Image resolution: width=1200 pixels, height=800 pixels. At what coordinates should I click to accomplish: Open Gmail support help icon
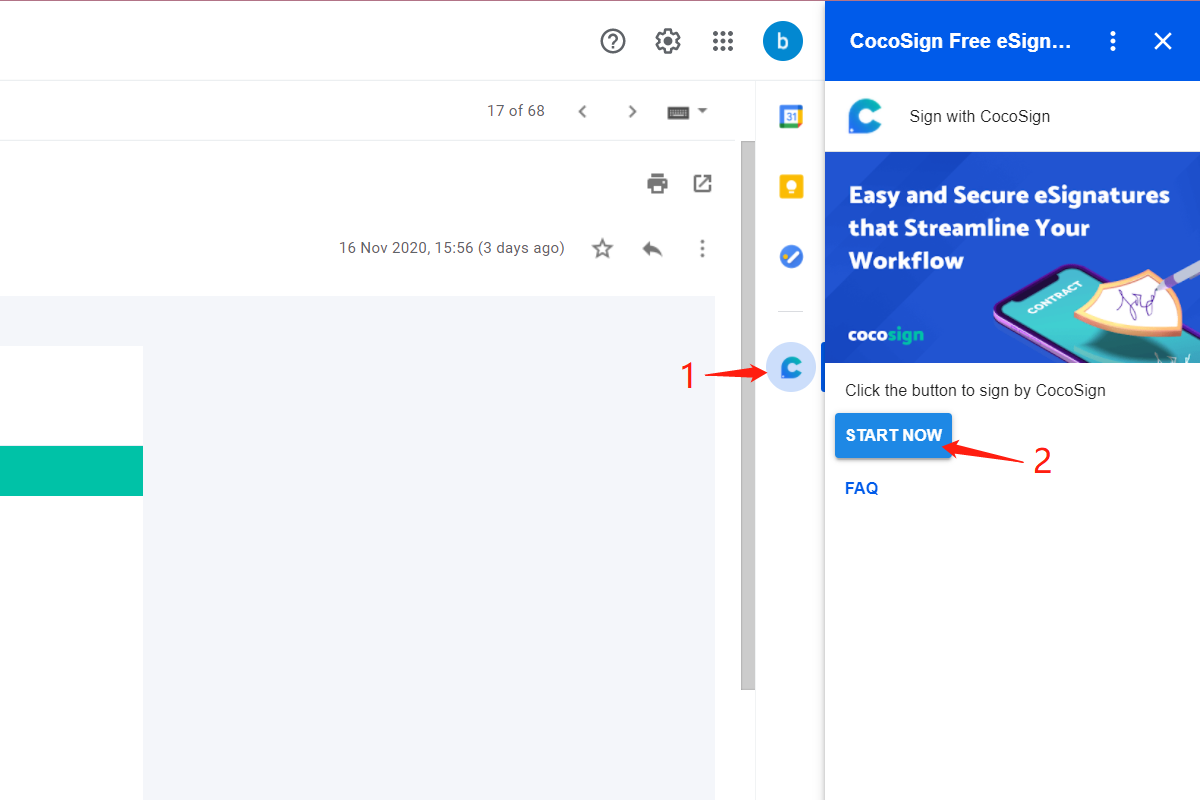point(612,41)
